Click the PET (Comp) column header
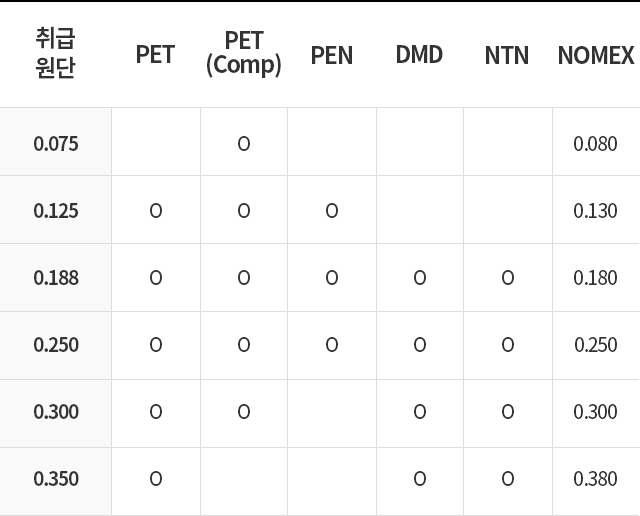This screenshot has width=640, height=516. (244, 53)
